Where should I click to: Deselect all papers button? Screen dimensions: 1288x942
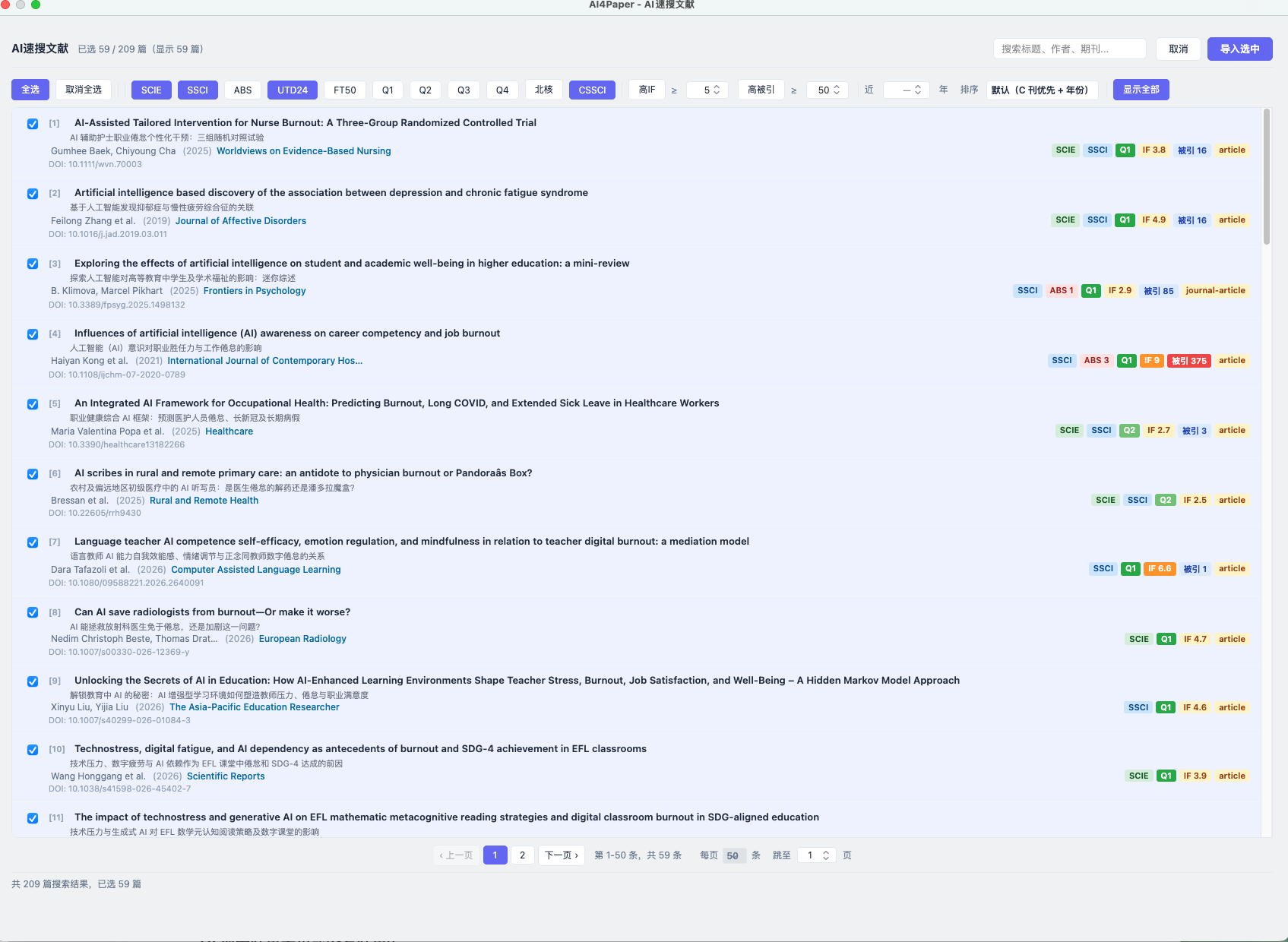coord(84,90)
